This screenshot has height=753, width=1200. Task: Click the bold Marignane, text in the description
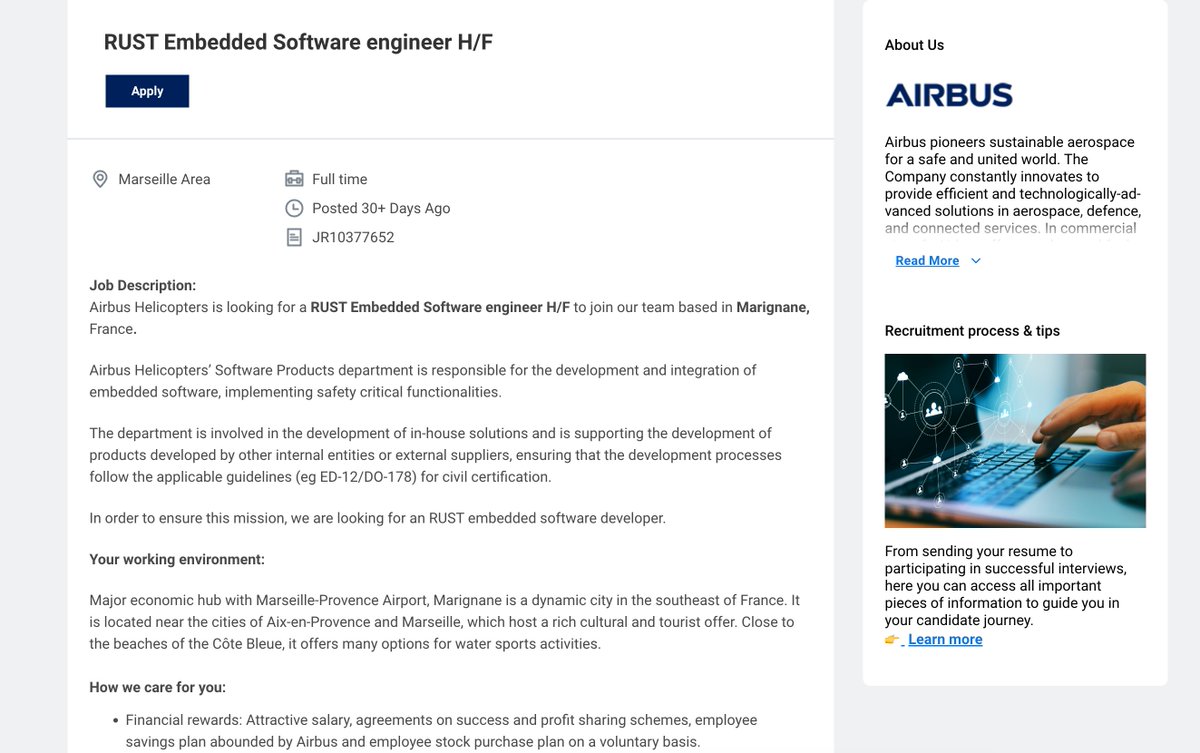pos(773,307)
